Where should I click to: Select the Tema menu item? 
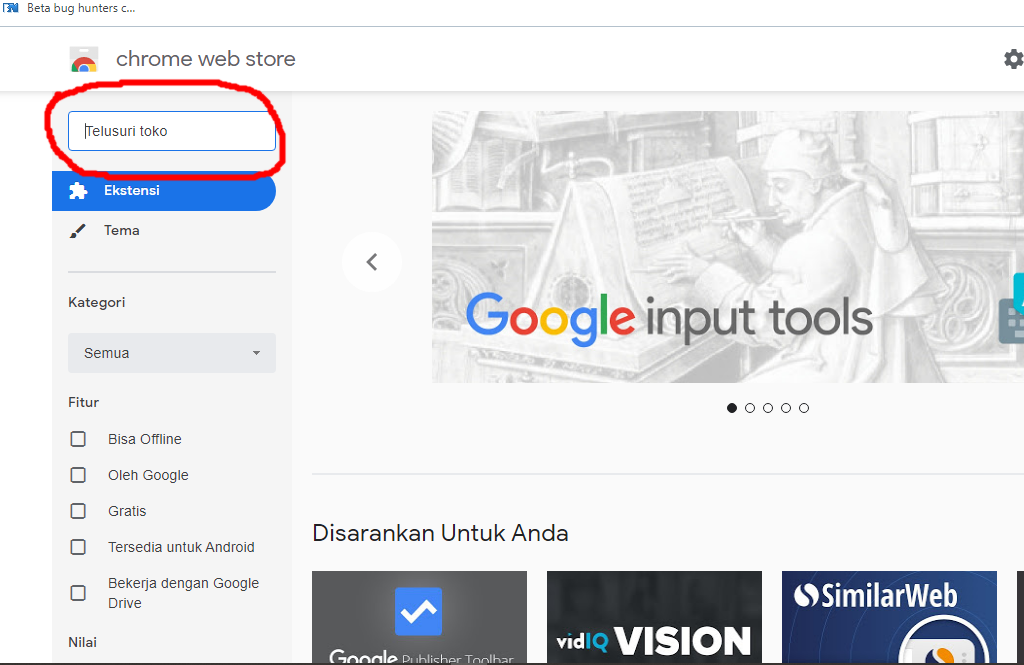(164, 231)
